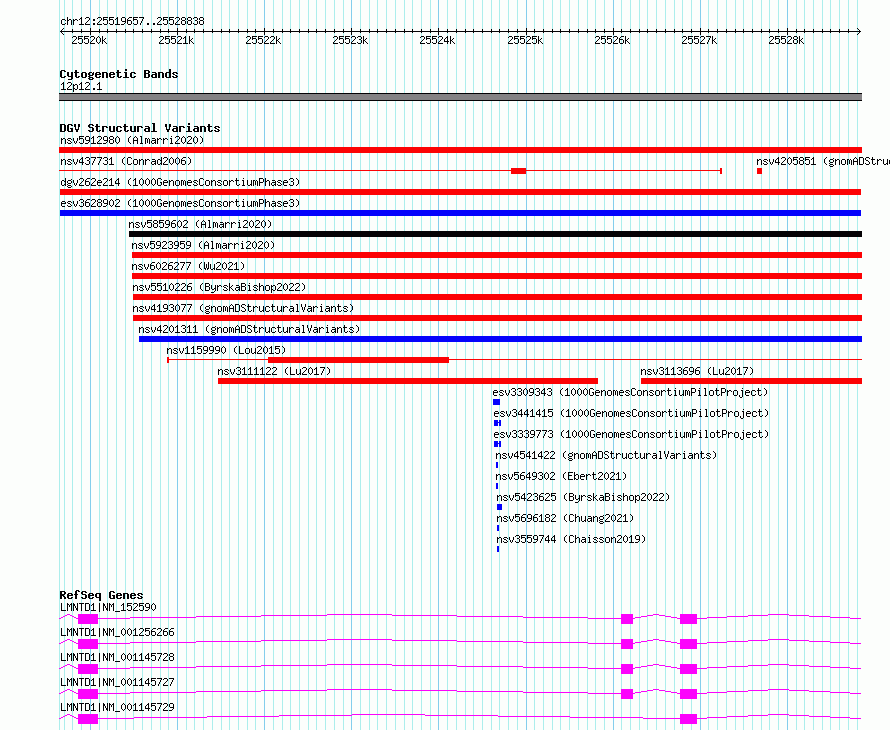Click the first magenta exon of LMNTD1|NM_001145727
The height and width of the screenshot is (730, 890).
[88, 694]
